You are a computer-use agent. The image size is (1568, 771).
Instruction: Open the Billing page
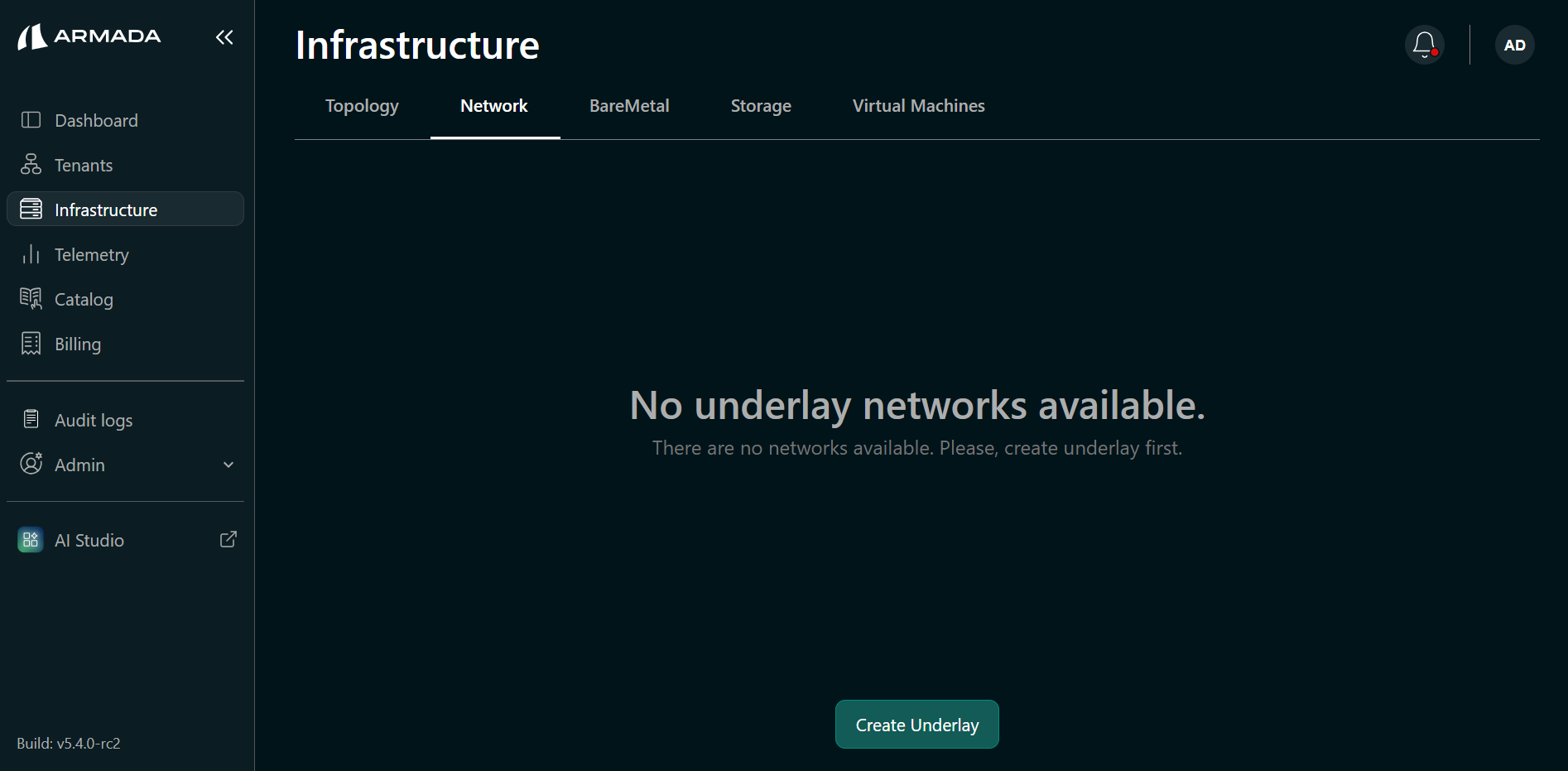point(125,344)
